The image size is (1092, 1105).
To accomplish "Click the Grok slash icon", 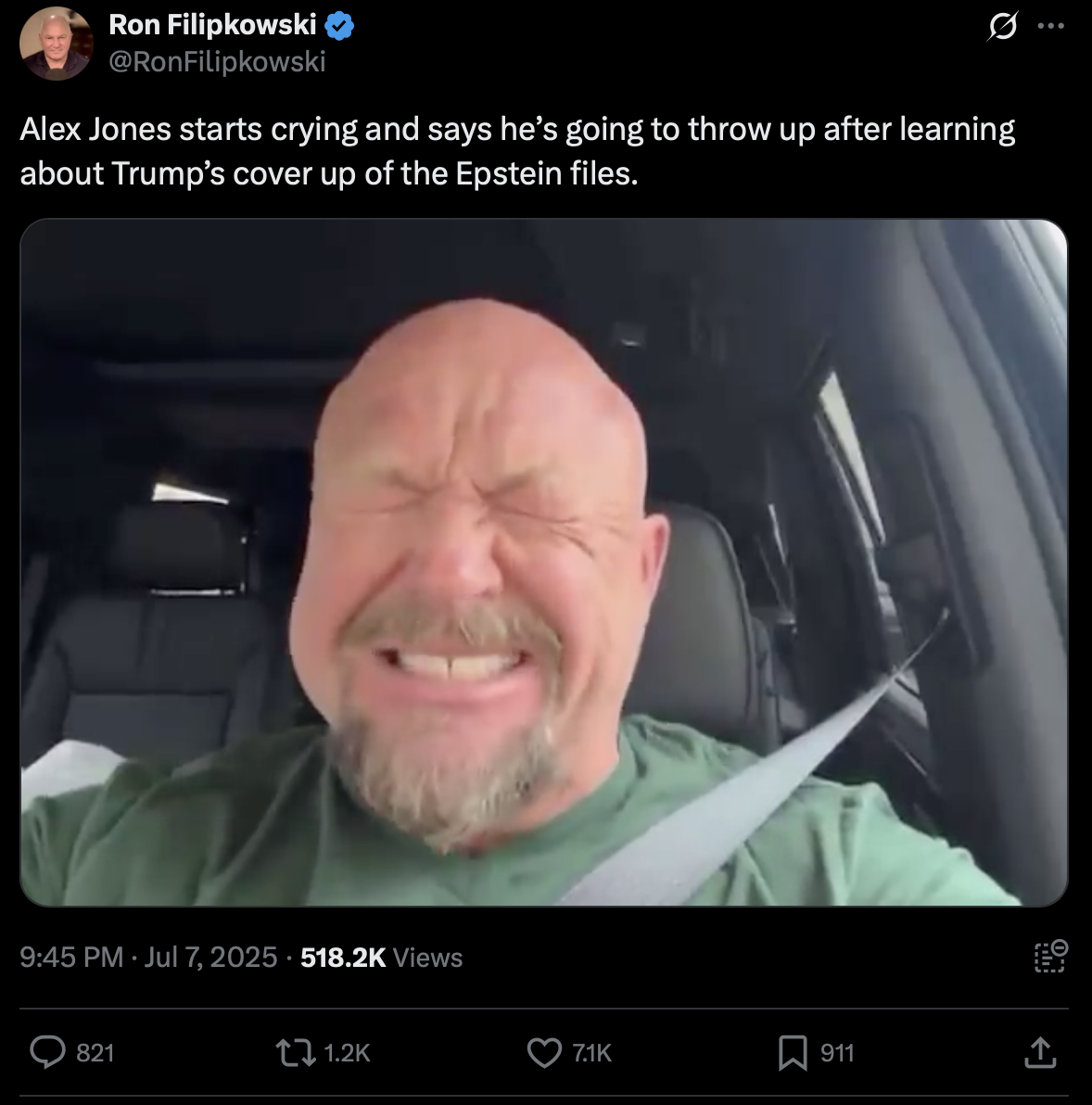I will click(x=1002, y=27).
